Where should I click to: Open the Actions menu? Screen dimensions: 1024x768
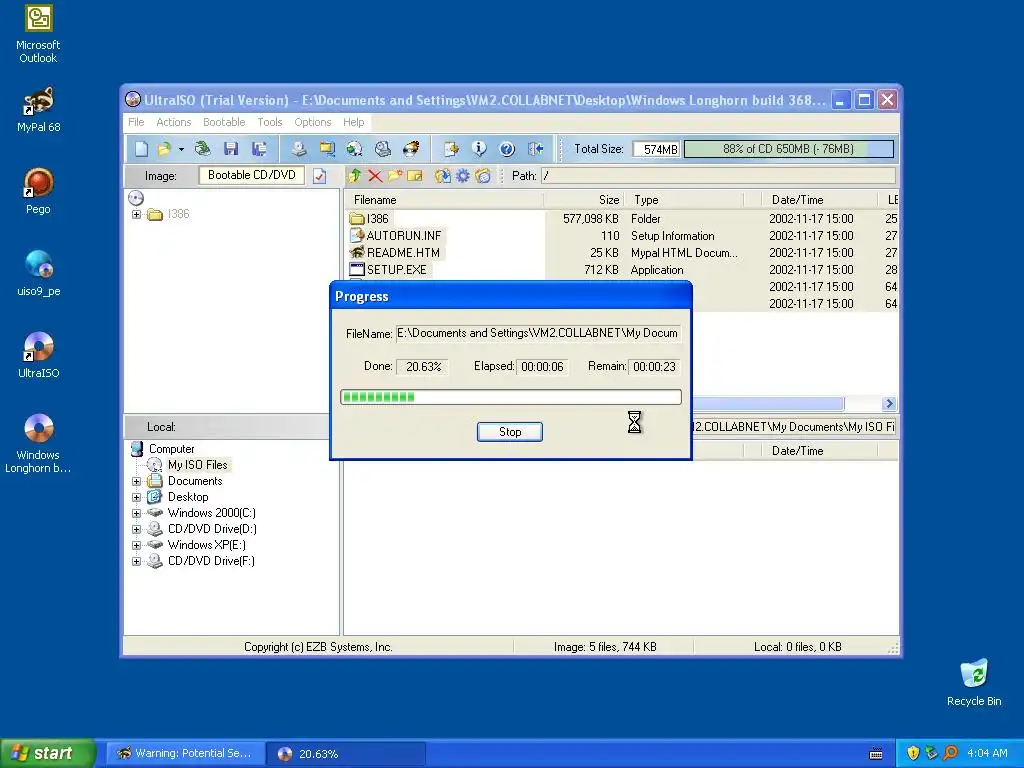[x=174, y=122]
